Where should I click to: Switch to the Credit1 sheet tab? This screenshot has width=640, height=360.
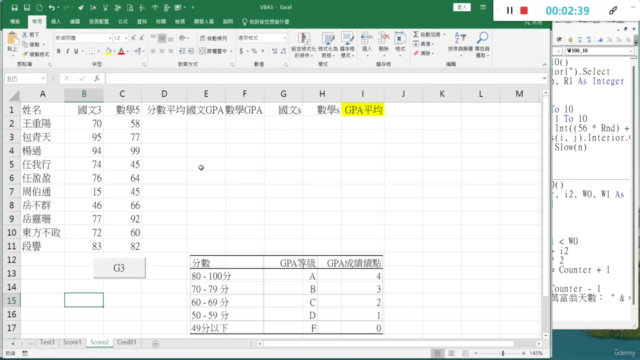tap(127, 342)
